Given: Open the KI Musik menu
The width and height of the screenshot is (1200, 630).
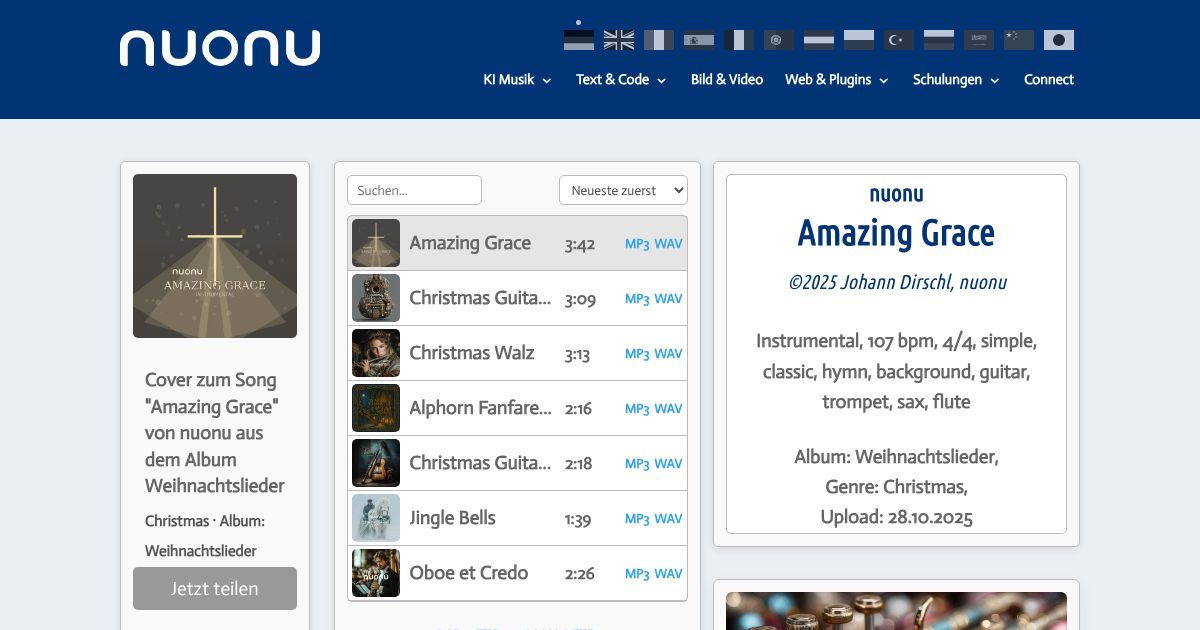Looking at the screenshot, I should (517, 80).
